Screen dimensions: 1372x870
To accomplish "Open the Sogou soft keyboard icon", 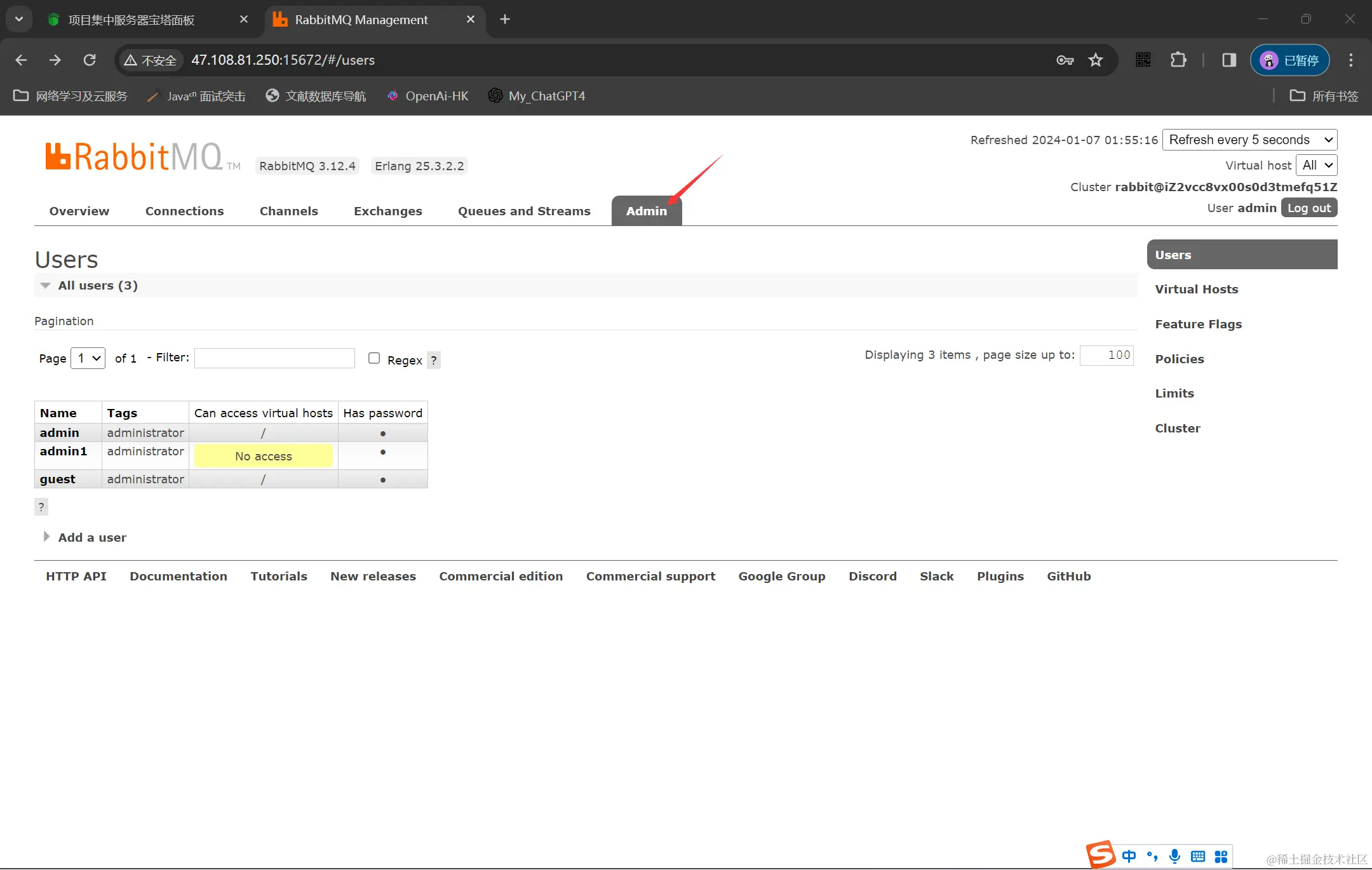I will (1198, 856).
